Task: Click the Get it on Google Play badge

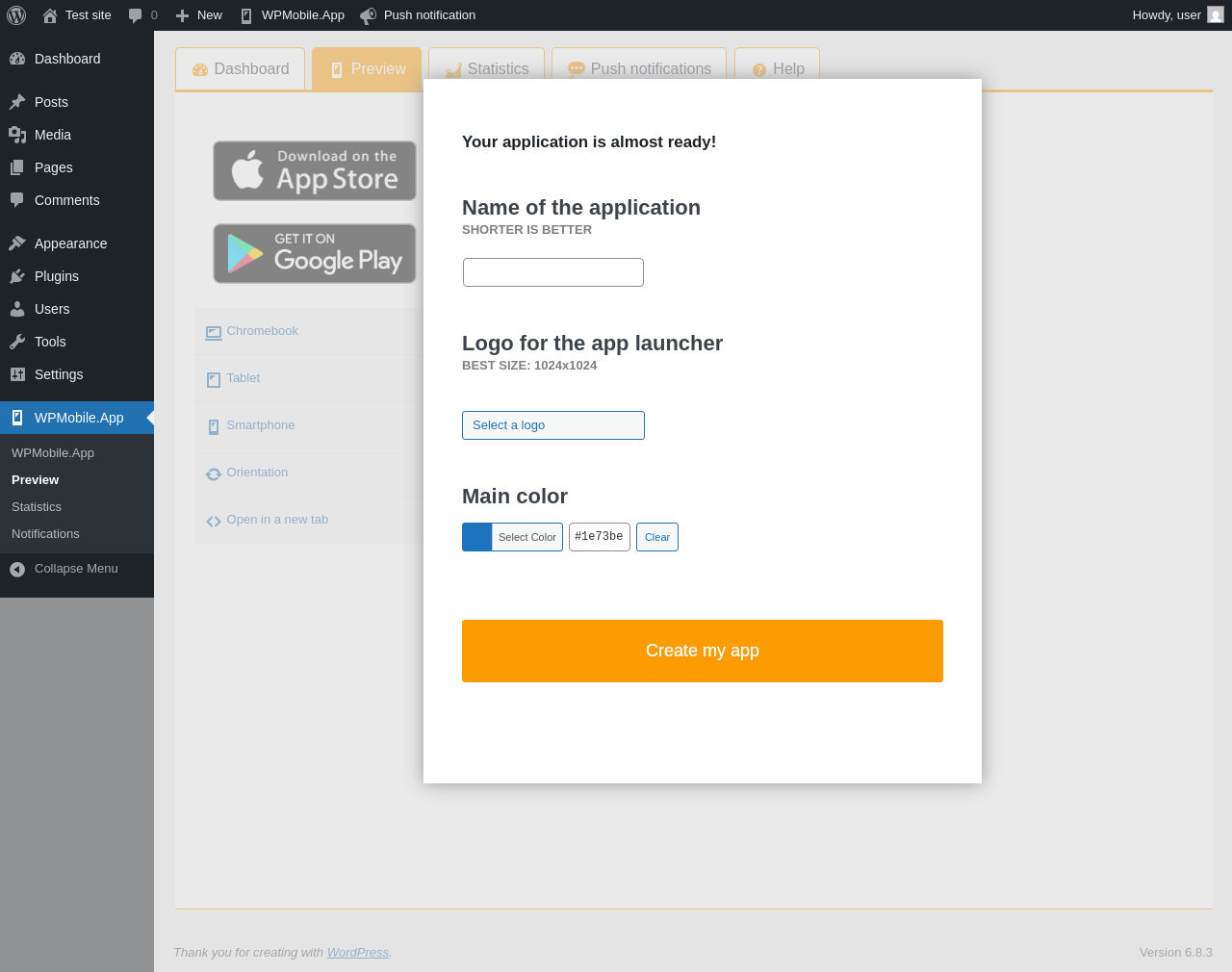Action: click(315, 254)
